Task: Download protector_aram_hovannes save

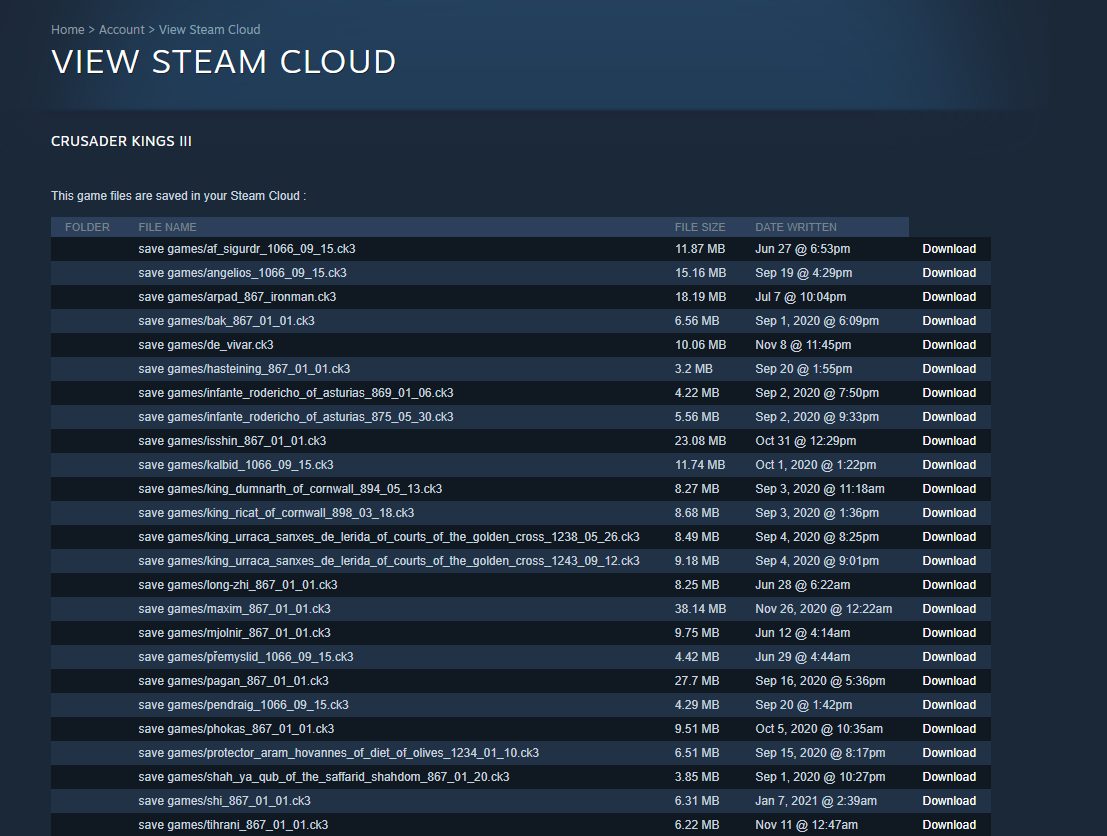Action: click(x=949, y=753)
